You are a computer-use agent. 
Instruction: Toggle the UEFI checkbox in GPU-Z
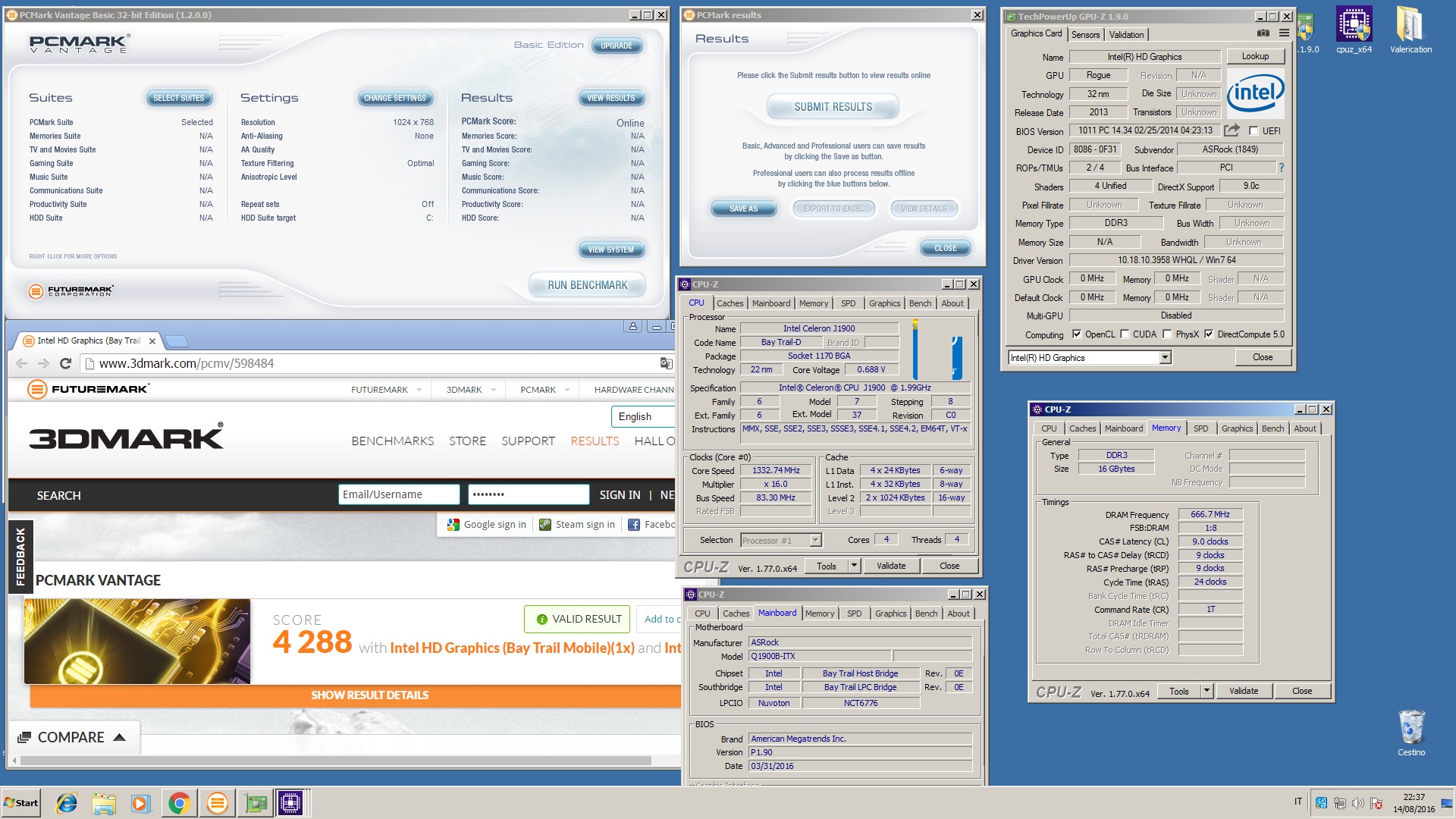[x=1254, y=130]
